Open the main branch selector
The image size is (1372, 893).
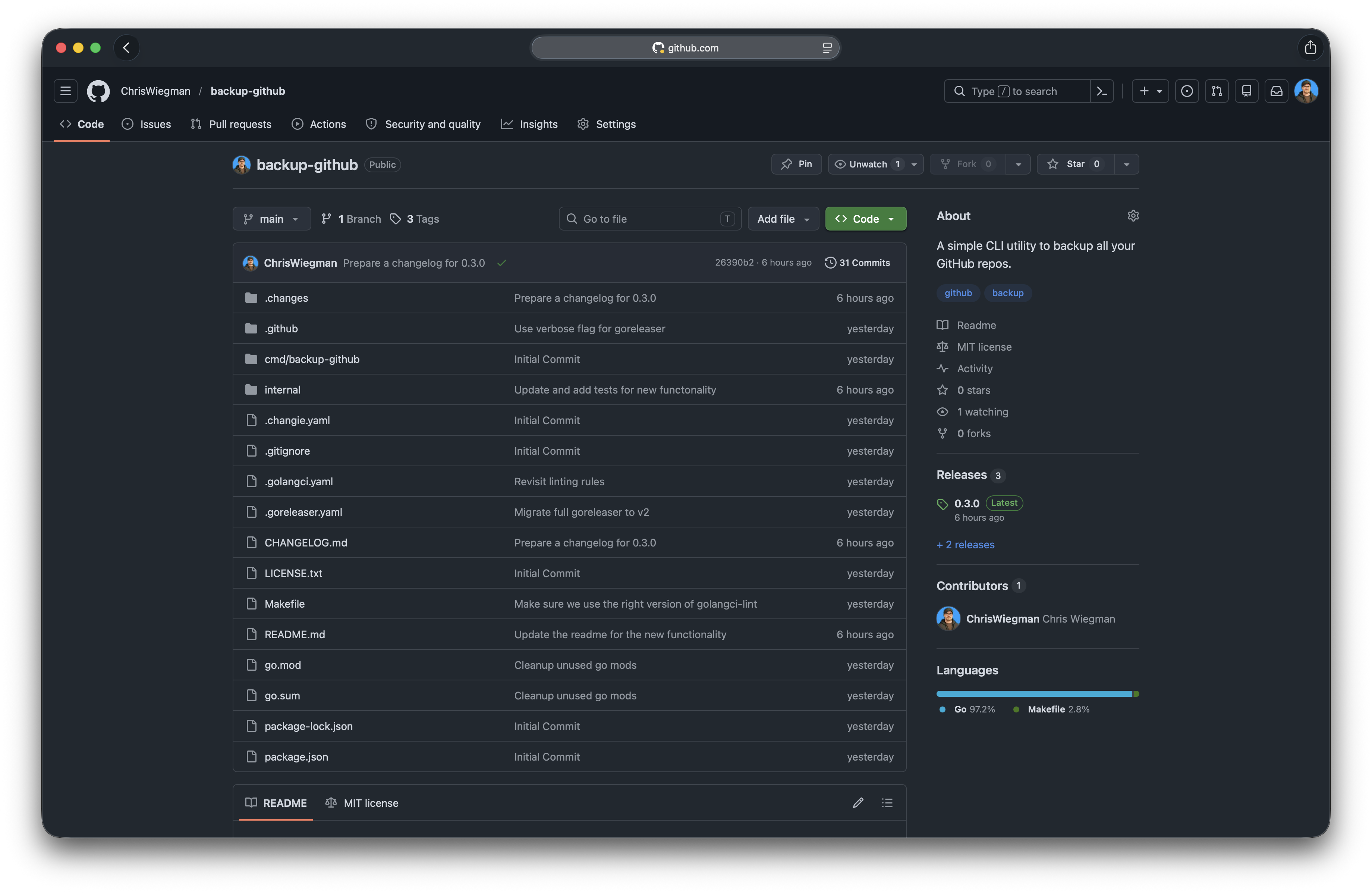click(271, 219)
